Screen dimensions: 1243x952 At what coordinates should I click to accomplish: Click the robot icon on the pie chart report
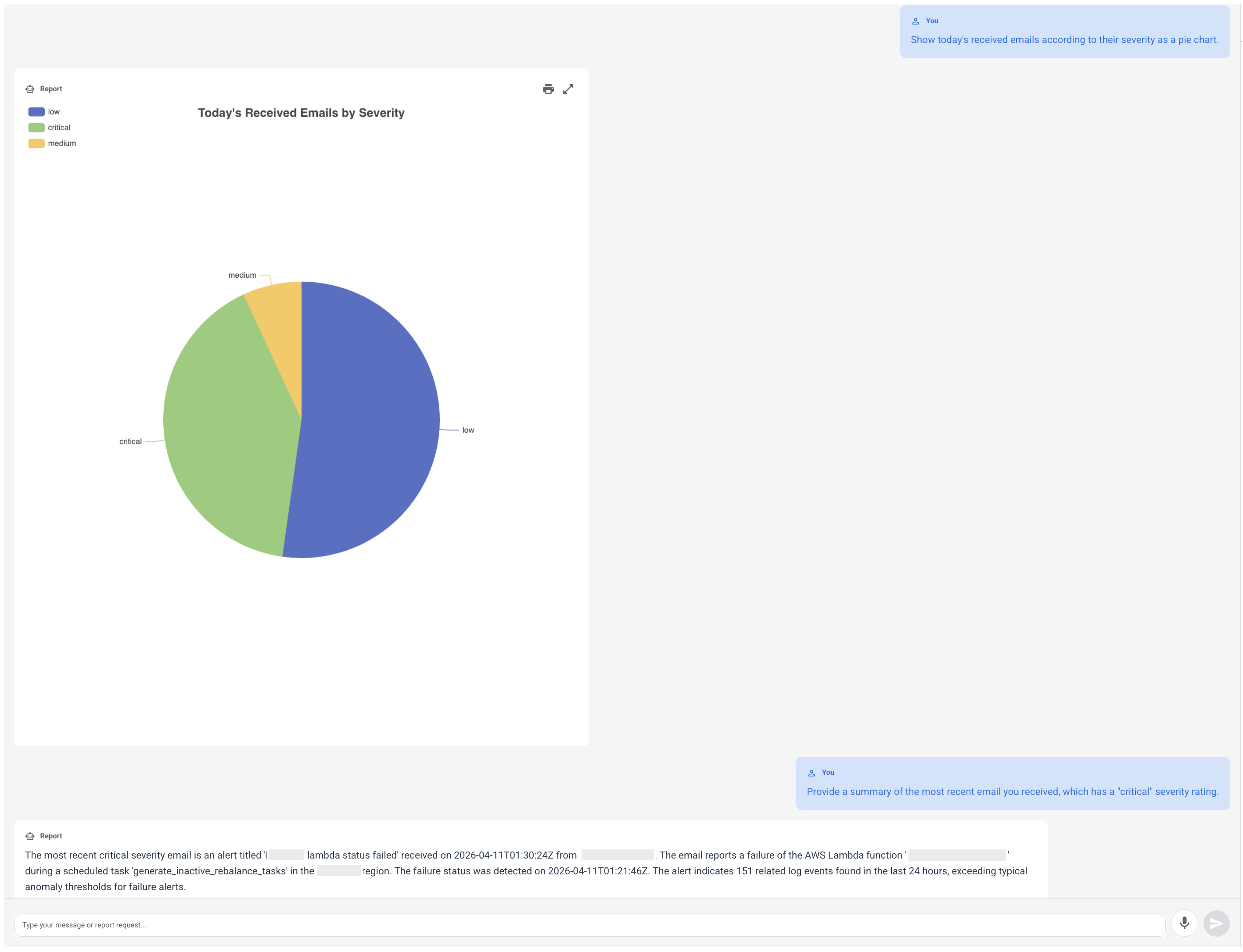tap(30, 89)
